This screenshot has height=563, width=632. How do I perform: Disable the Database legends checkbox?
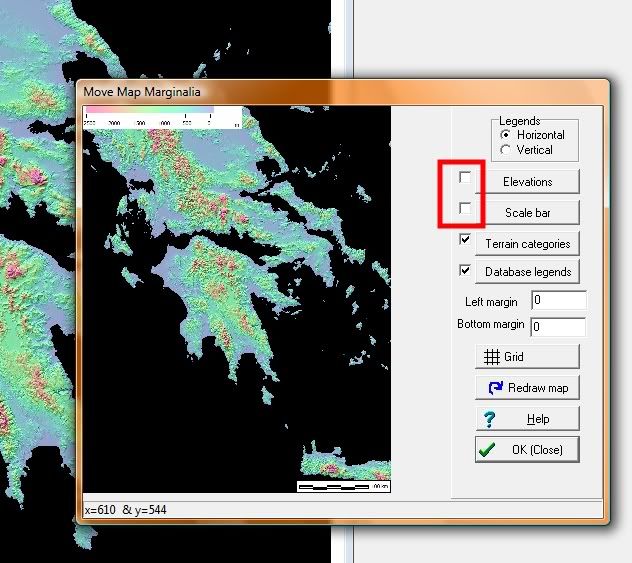tap(465, 270)
